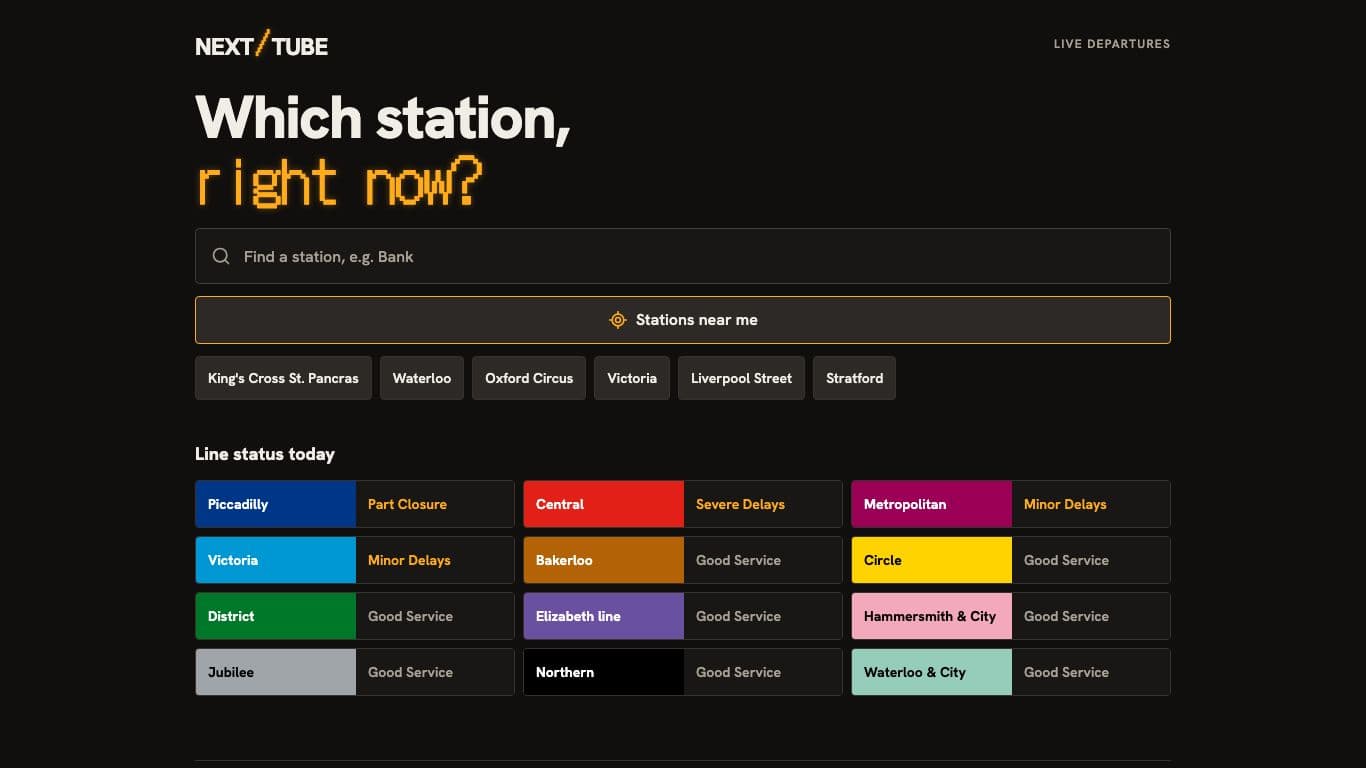The image size is (1366, 768).
Task: Click the search magnifier icon
Action: tap(221, 257)
